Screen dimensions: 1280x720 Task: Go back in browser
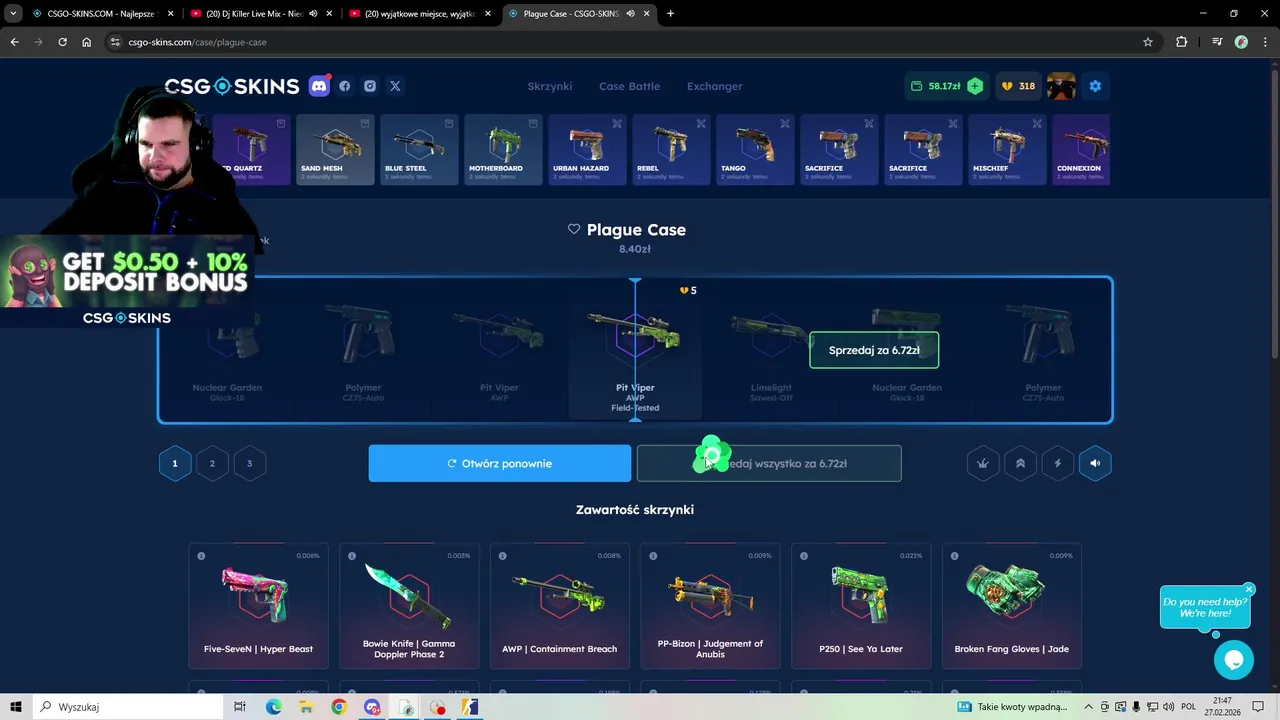pyautogui.click(x=14, y=42)
